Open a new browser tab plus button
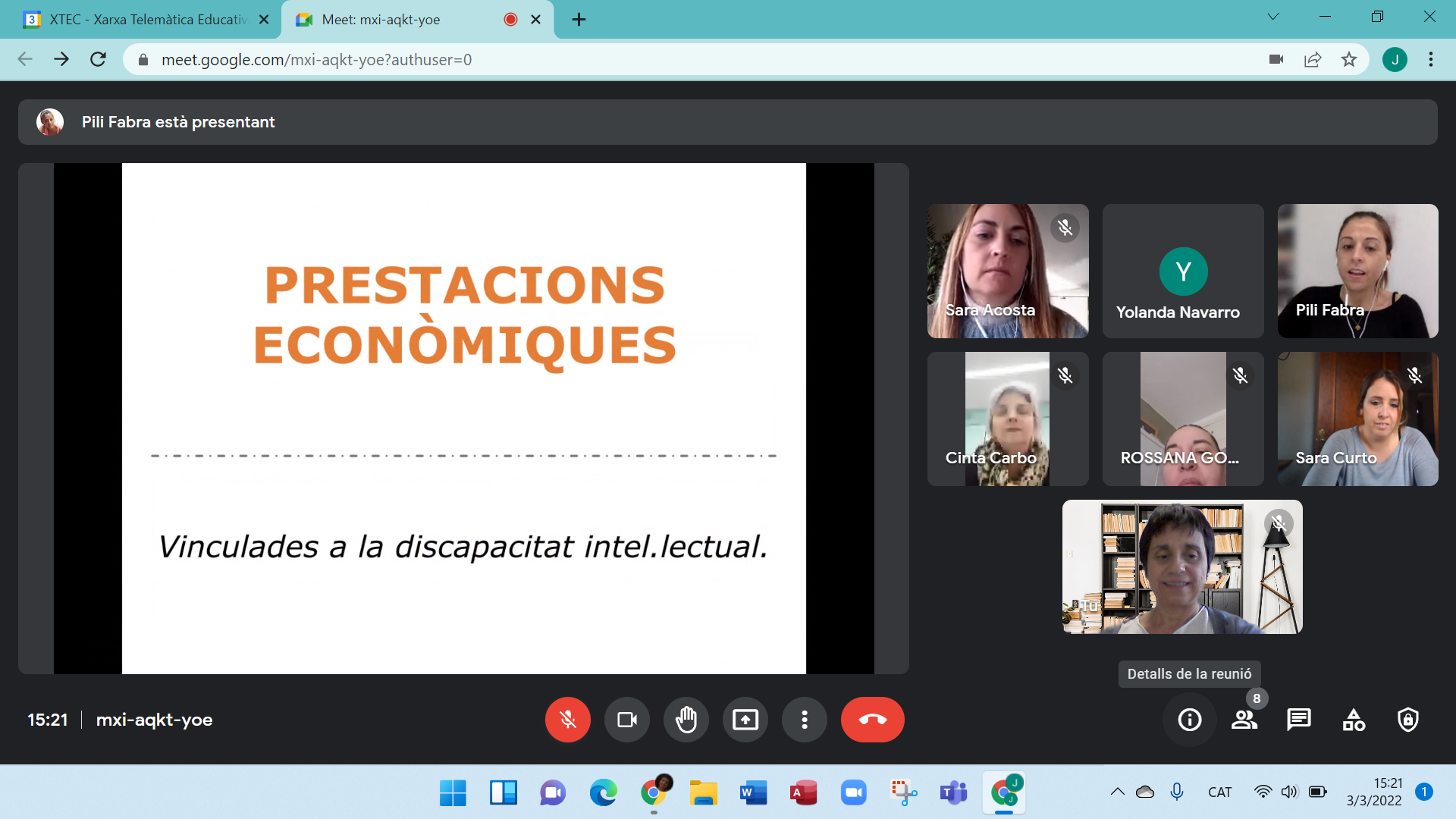This screenshot has height=819, width=1456. pyautogui.click(x=579, y=20)
